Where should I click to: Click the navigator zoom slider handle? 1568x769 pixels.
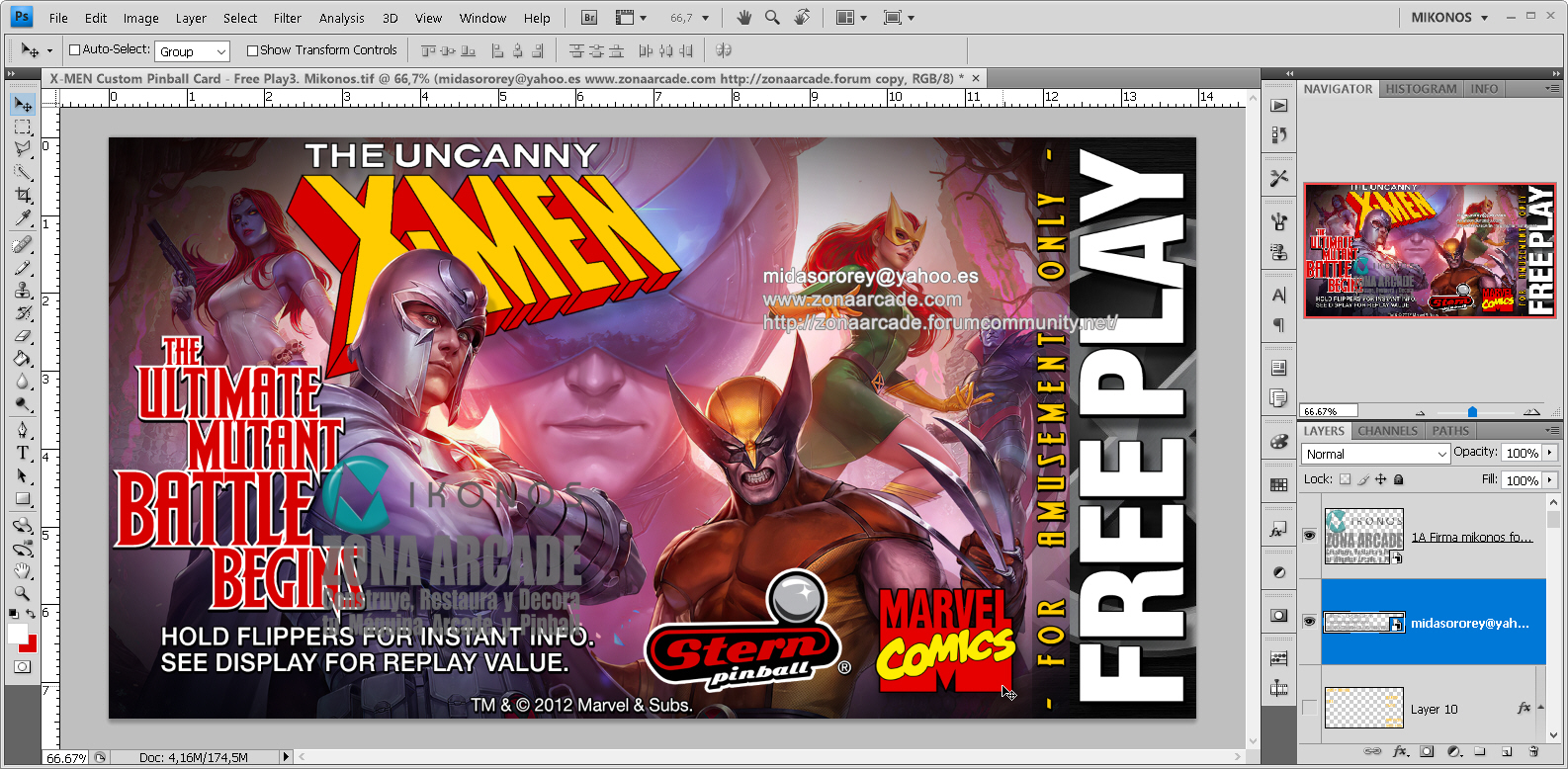[1472, 411]
